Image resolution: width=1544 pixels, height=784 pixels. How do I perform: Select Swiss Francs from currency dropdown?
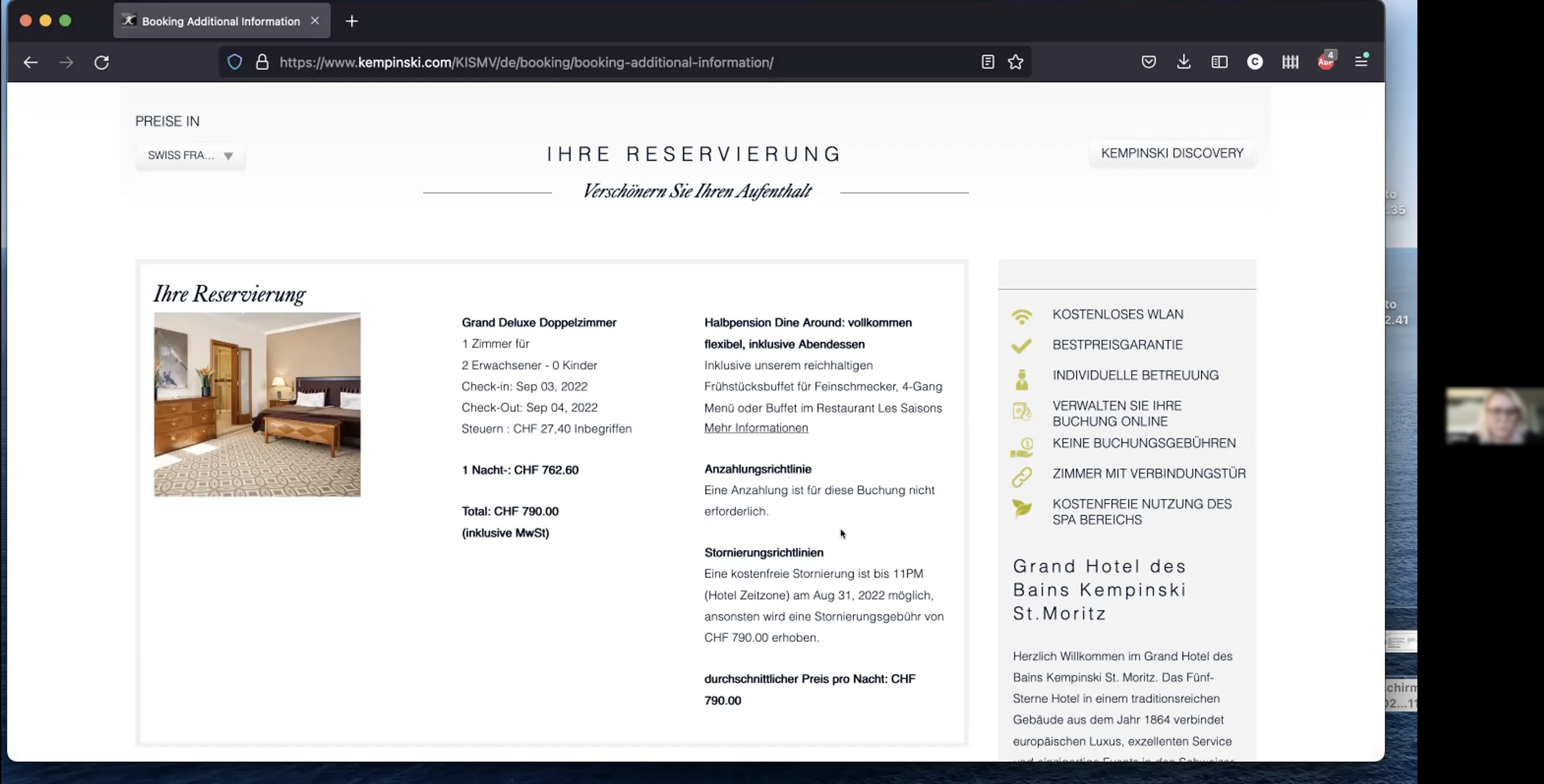tap(190, 154)
